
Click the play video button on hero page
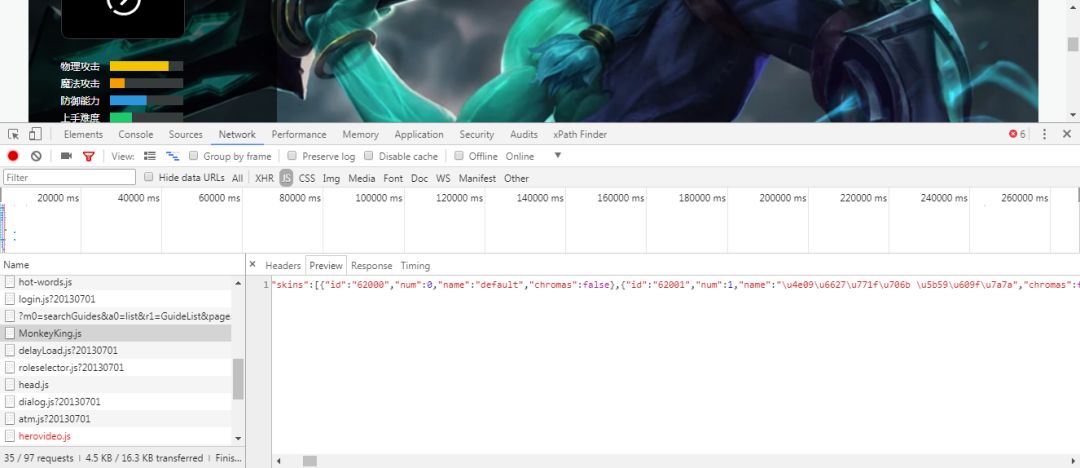[x=124, y=6]
